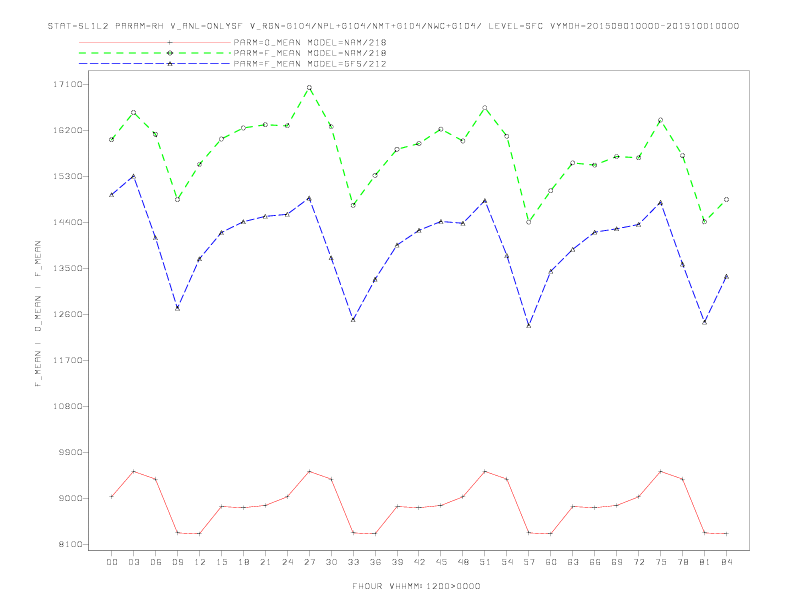Click the x-axis tick label 21
Image resolution: width=792 pixels, height=612 pixels.
coord(265,562)
